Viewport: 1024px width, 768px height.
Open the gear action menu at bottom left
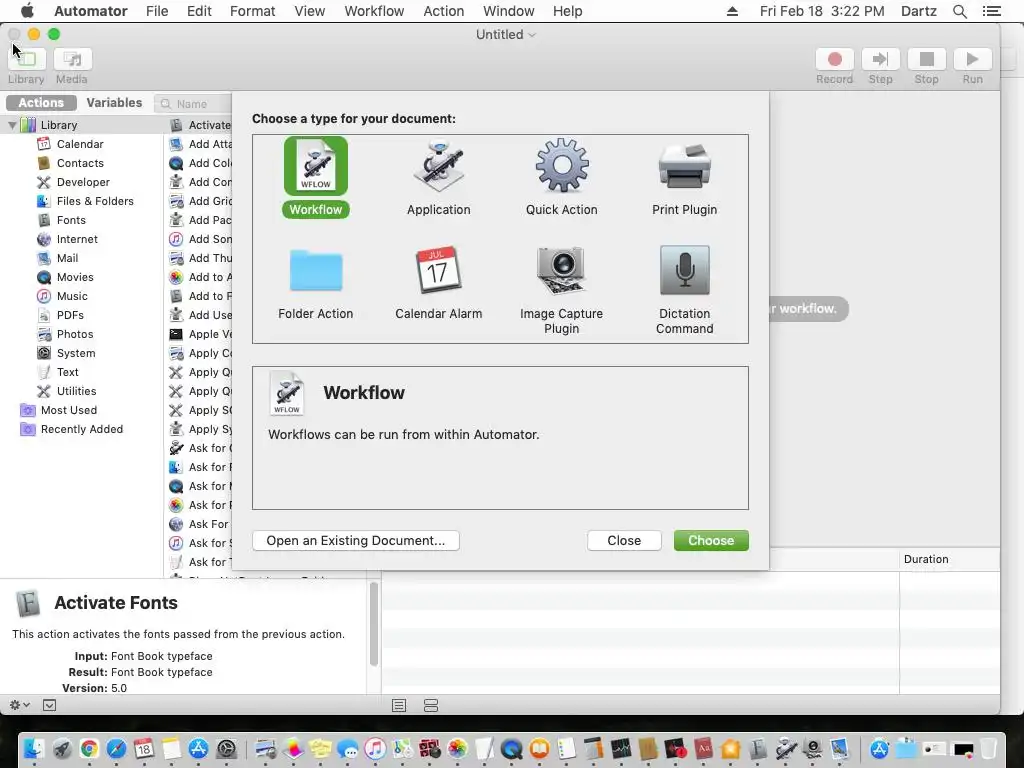[x=20, y=705]
